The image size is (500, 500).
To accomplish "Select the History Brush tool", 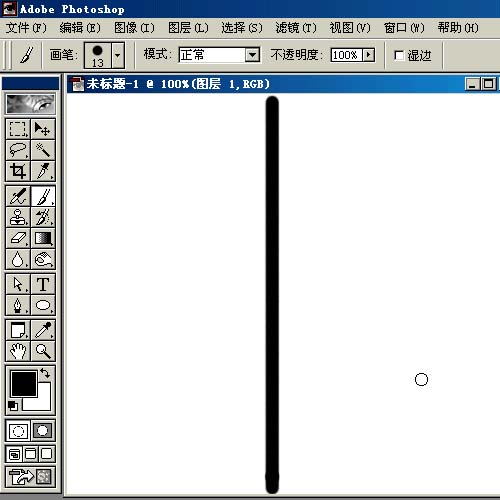I will tap(43, 217).
